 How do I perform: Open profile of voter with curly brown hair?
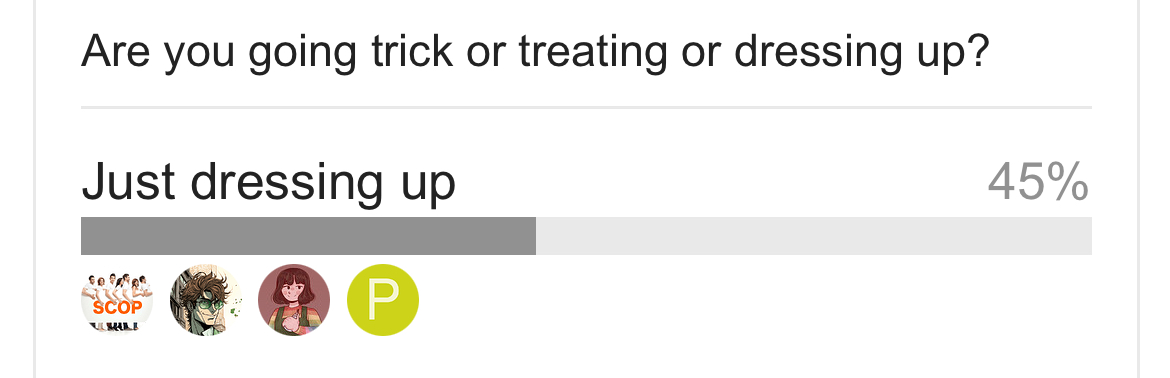[x=205, y=300]
